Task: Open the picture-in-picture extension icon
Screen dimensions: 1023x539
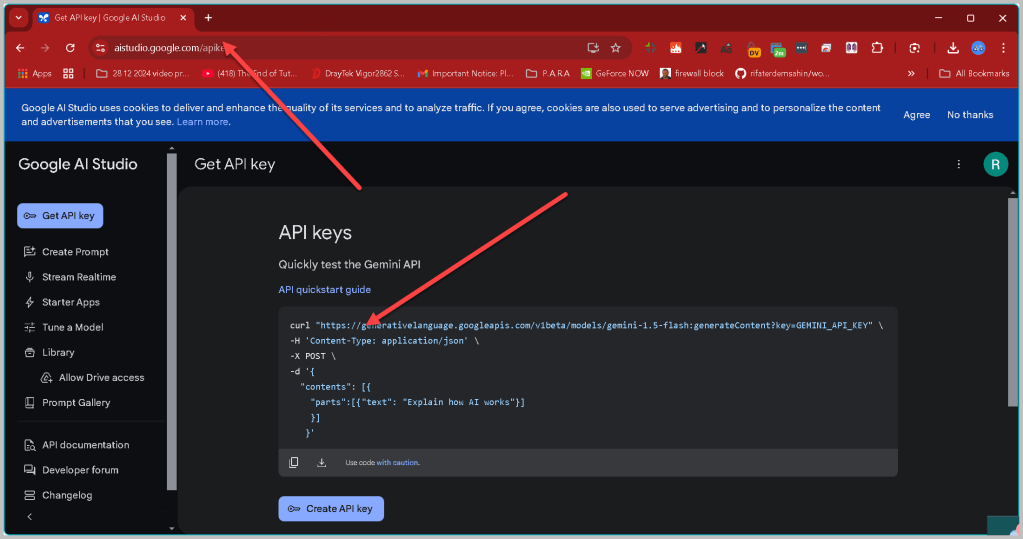Action: pyautogui.click(x=826, y=48)
